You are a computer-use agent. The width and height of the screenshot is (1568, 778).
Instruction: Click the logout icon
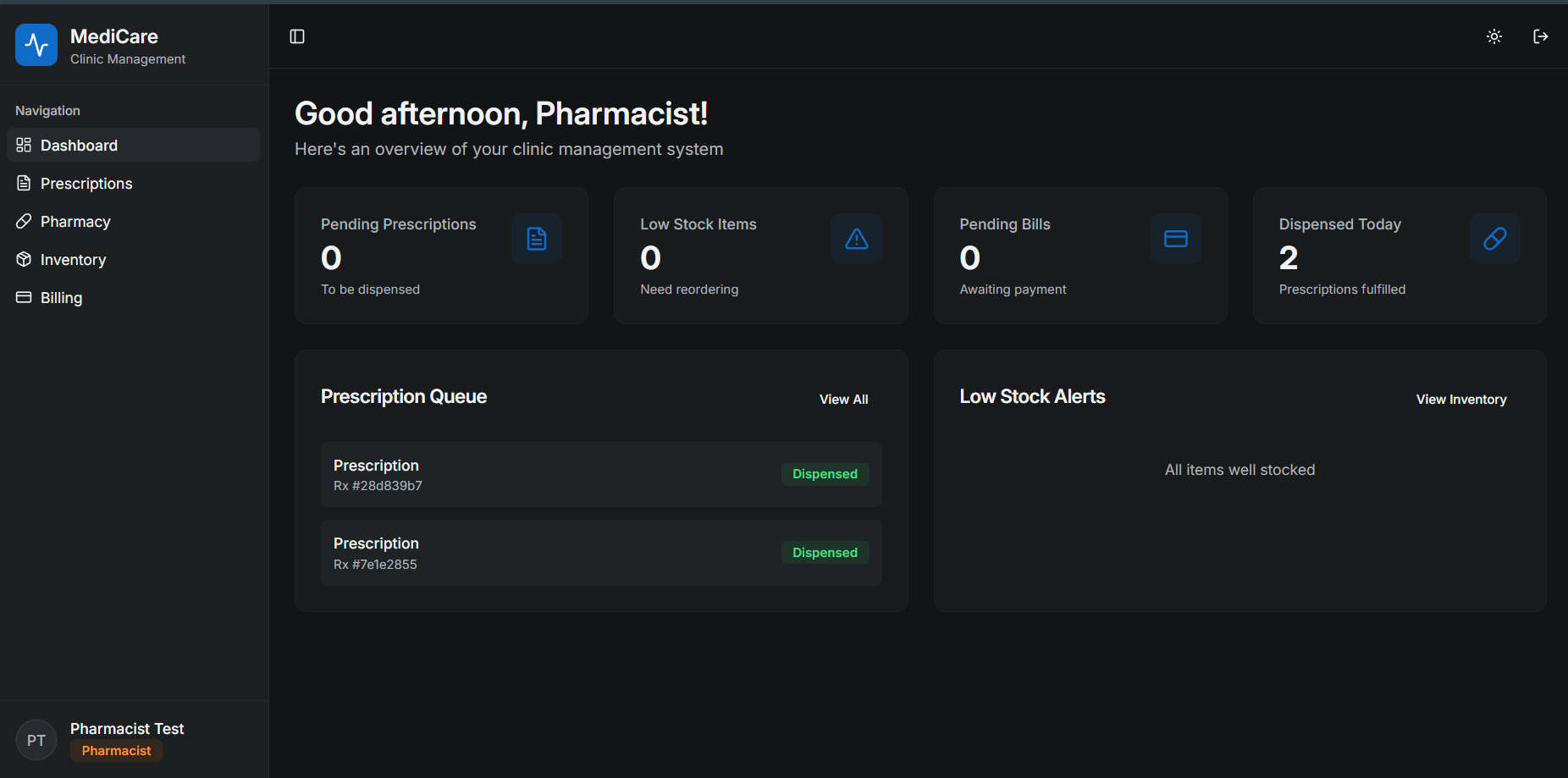click(x=1541, y=36)
